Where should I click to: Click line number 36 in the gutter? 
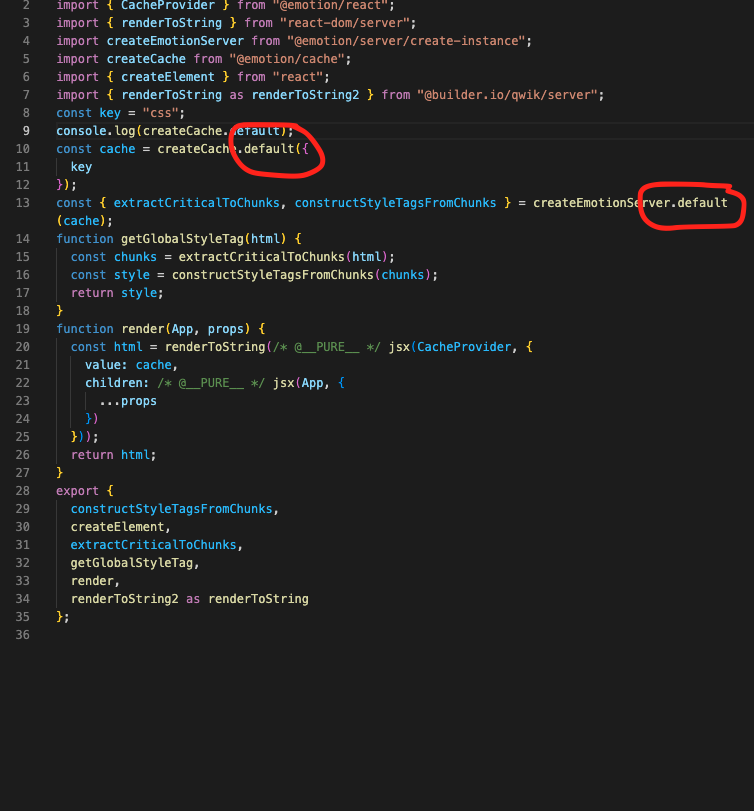point(22,635)
